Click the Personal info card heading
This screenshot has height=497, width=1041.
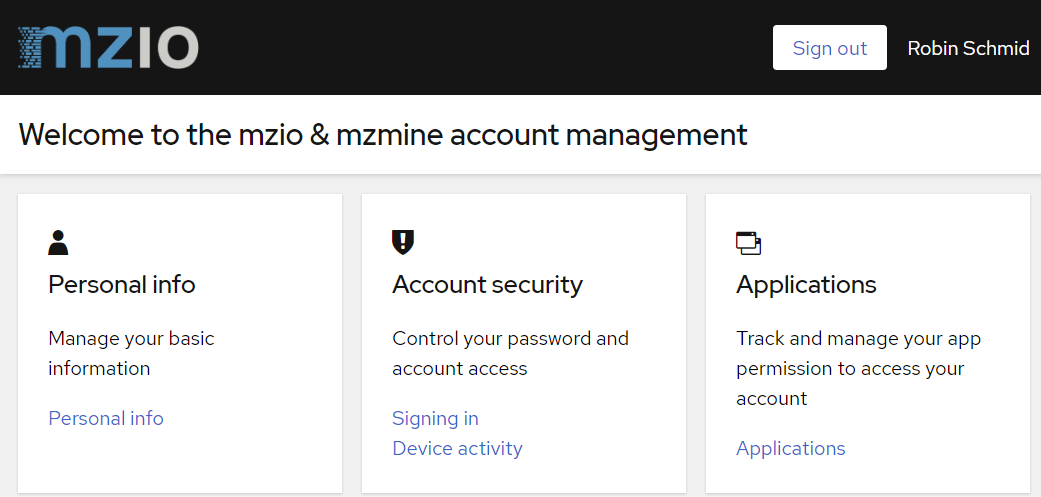coord(121,285)
